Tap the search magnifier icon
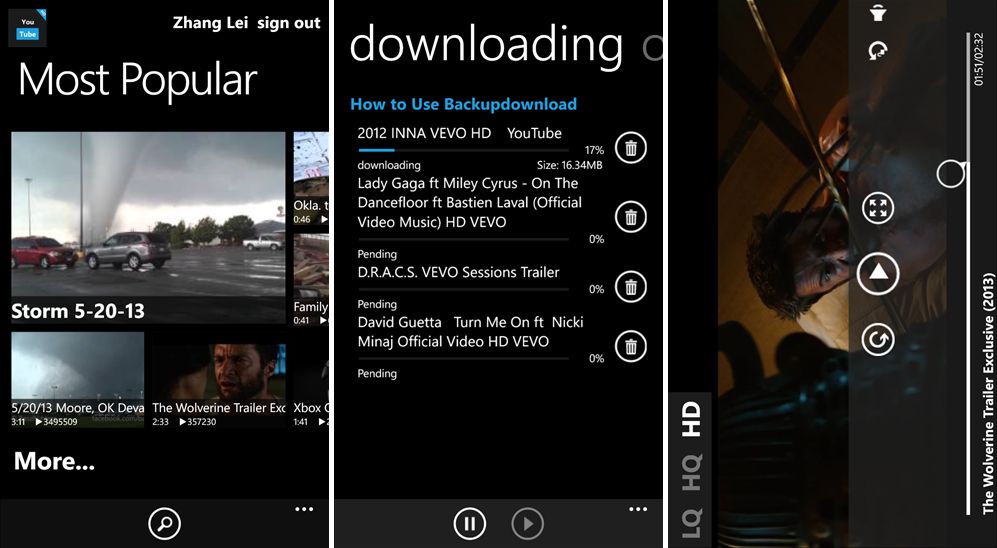997x548 pixels. pos(165,524)
